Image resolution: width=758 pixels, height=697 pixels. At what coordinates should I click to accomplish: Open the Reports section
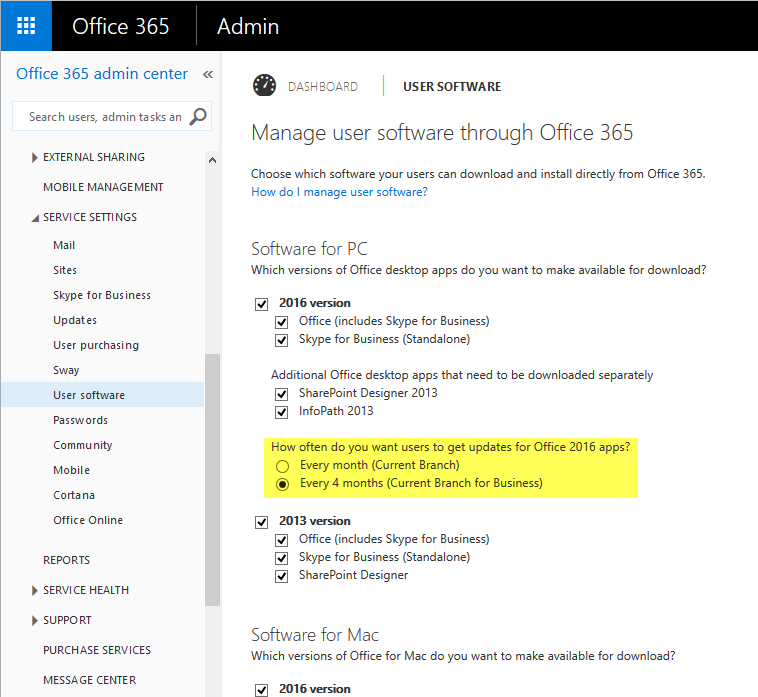click(x=66, y=560)
